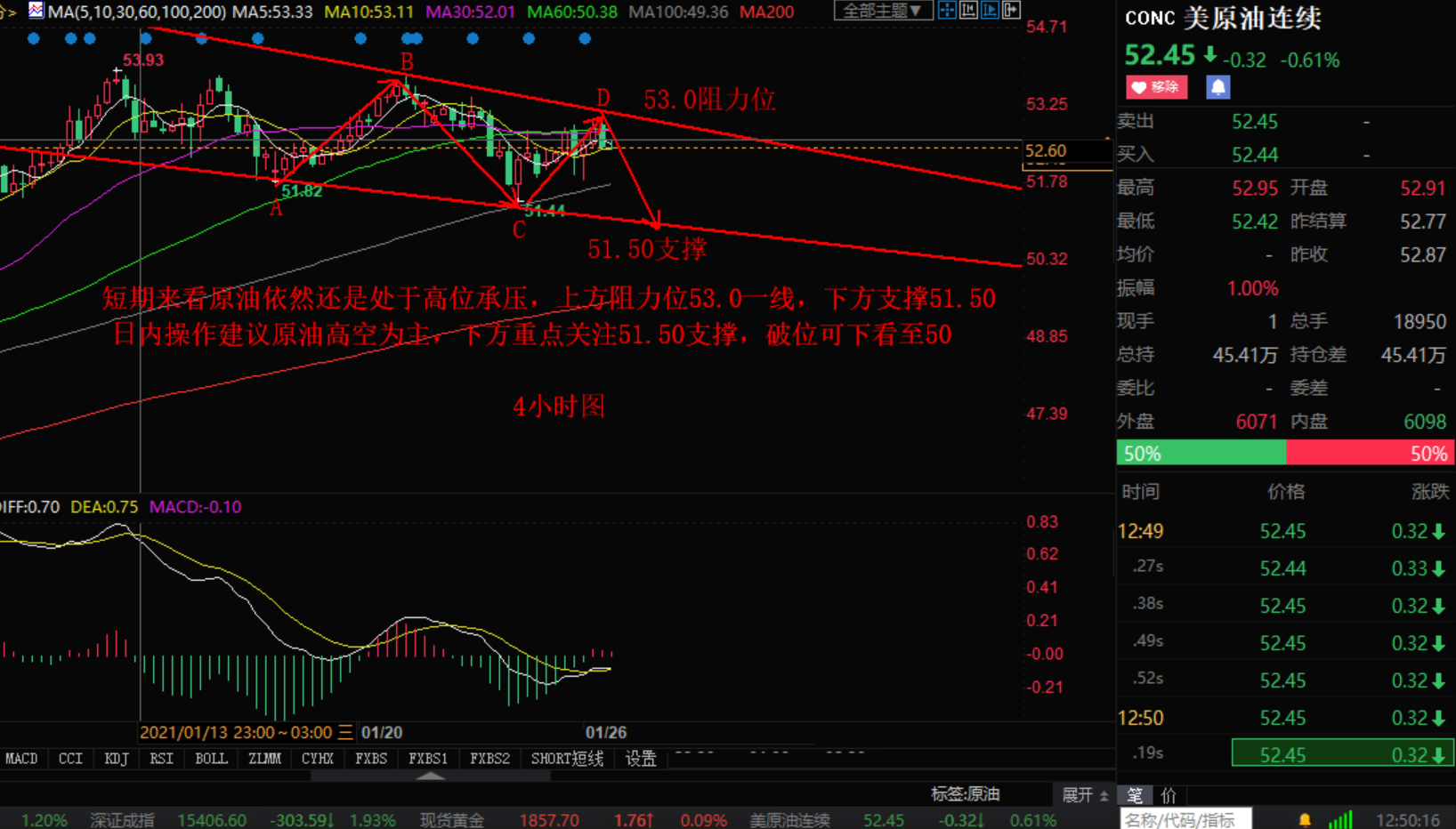Click the playback replay icon in chart toolbar
The width and height of the screenshot is (1456, 829).
click(x=990, y=10)
